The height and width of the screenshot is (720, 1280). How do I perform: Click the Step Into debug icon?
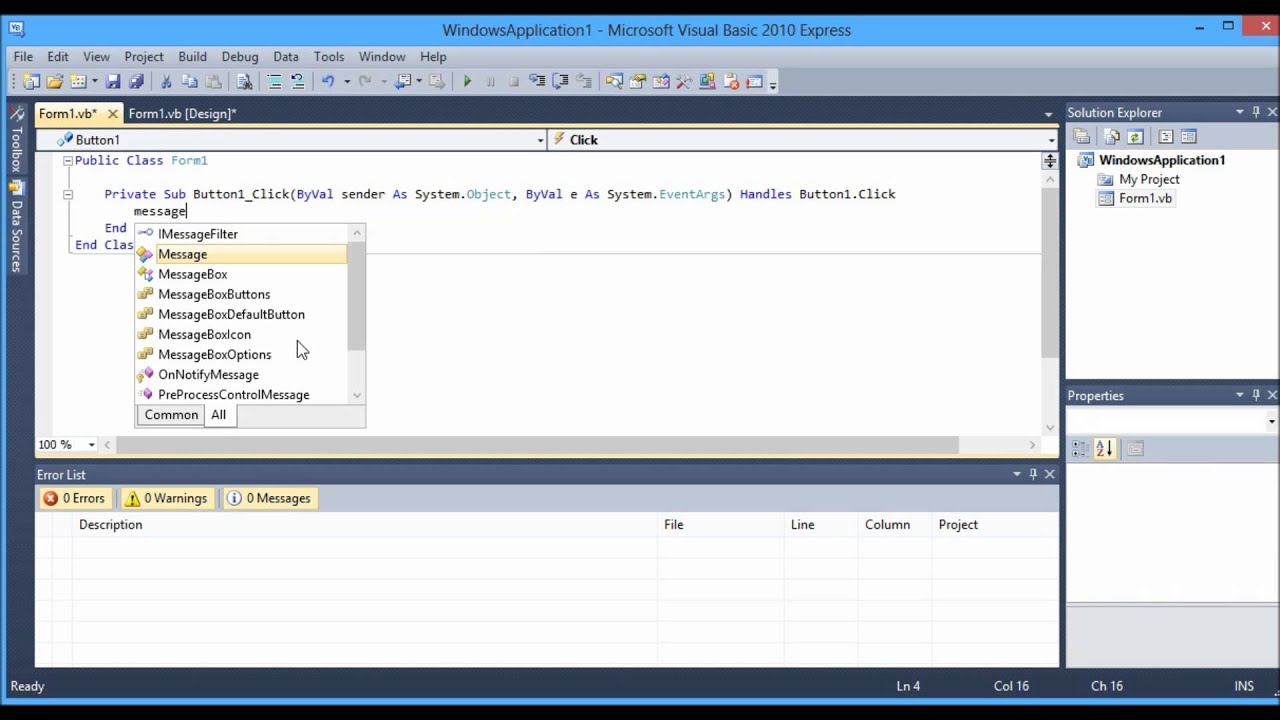click(537, 82)
